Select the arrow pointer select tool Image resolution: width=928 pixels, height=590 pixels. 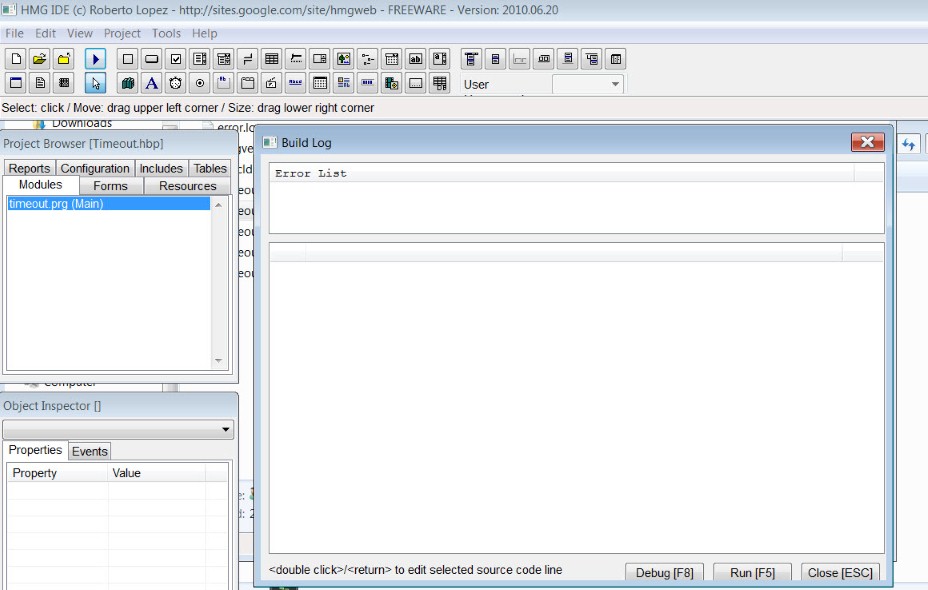[x=95, y=84]
